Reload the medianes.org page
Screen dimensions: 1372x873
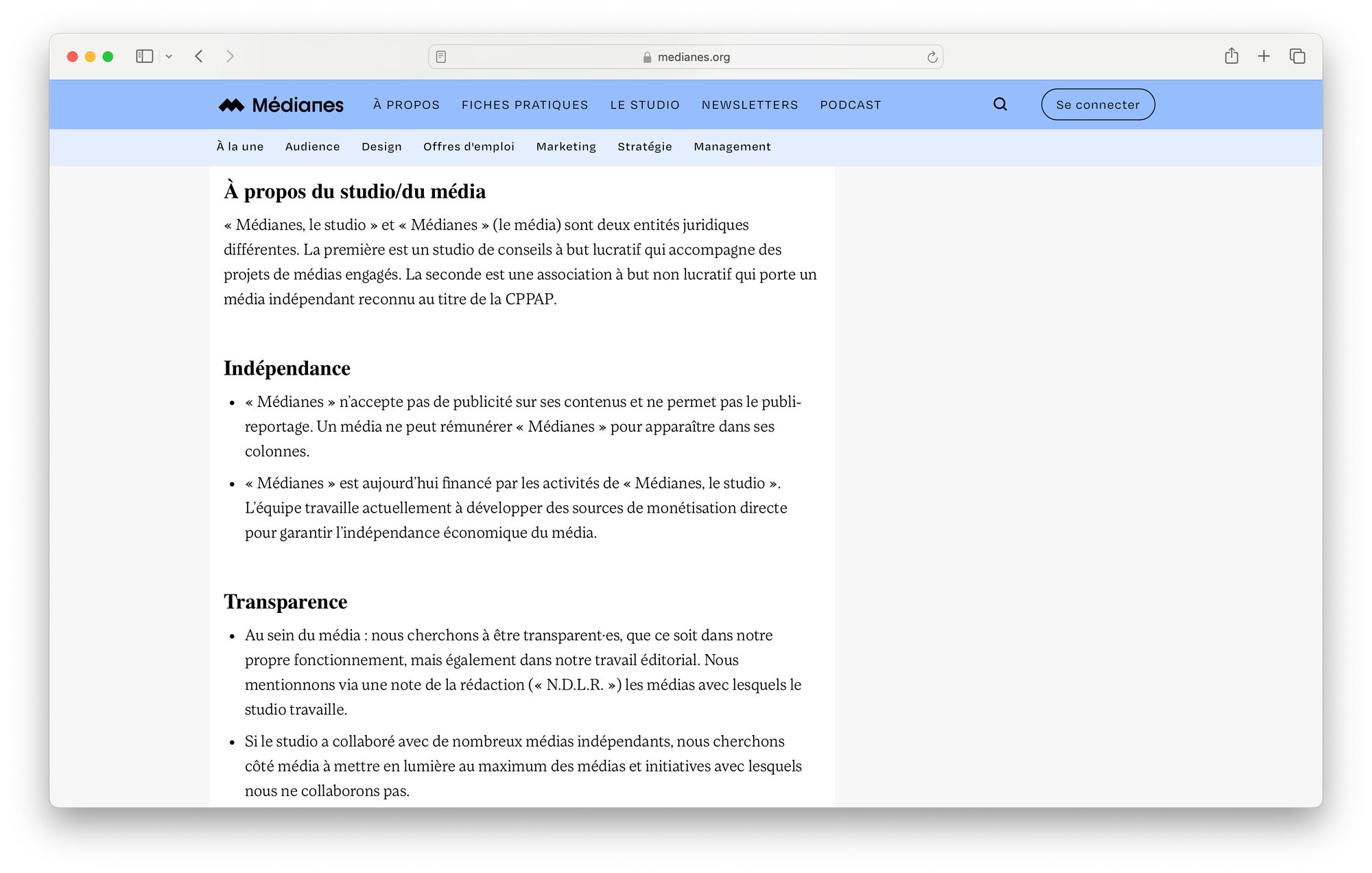coord(932,57)
